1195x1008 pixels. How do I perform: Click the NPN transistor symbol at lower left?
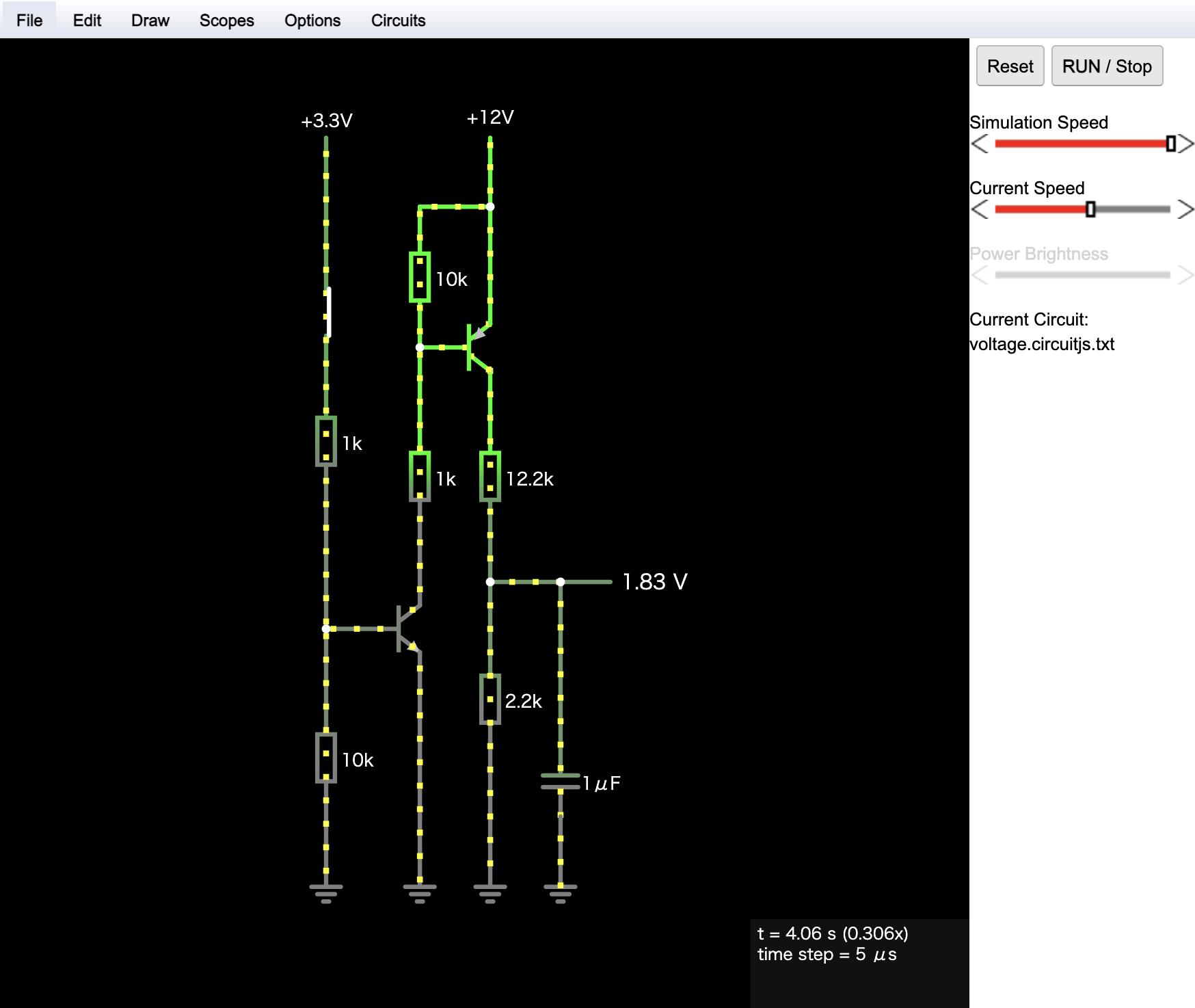point(407,628)
